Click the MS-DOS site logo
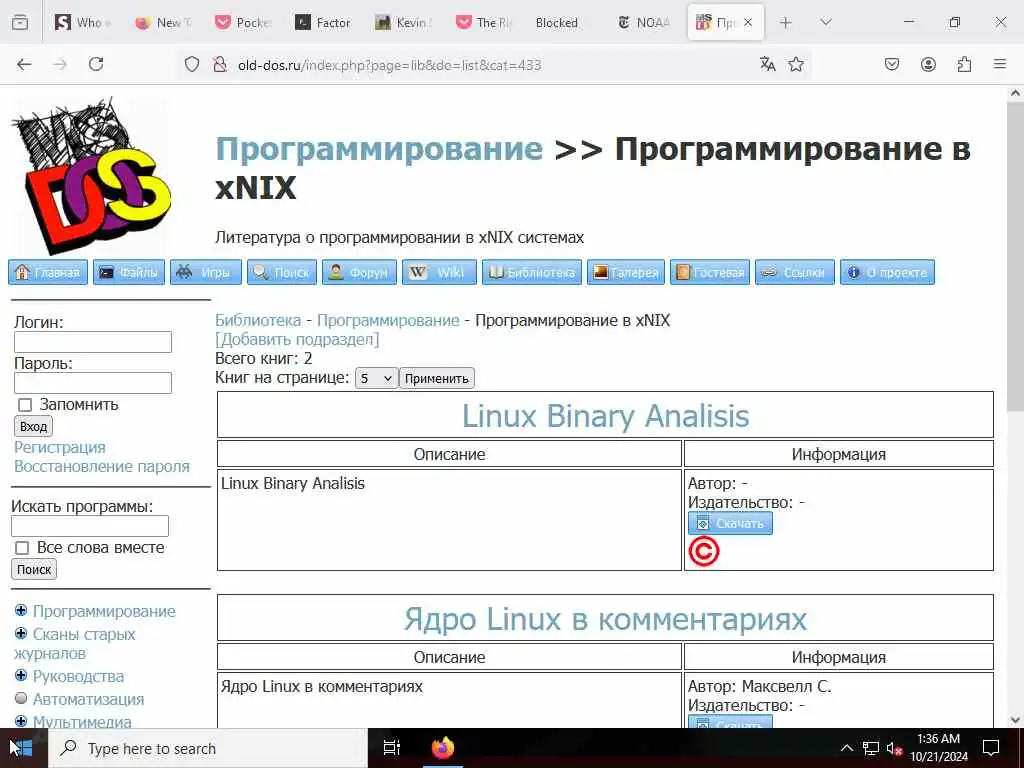 tap(91, 176)
